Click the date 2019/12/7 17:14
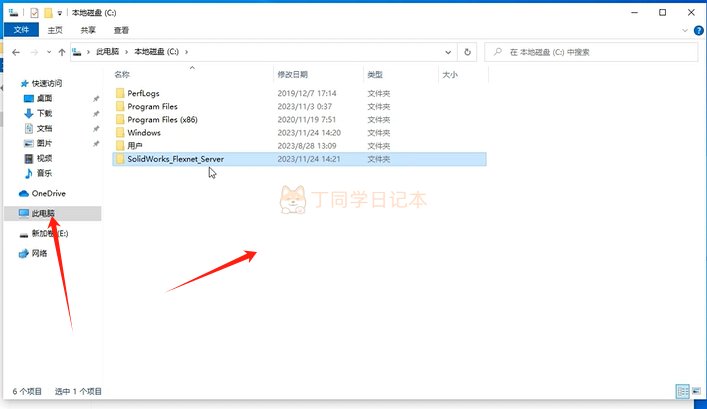The width and height of the screenshot is (707, 409). click(x=307, y=93)
